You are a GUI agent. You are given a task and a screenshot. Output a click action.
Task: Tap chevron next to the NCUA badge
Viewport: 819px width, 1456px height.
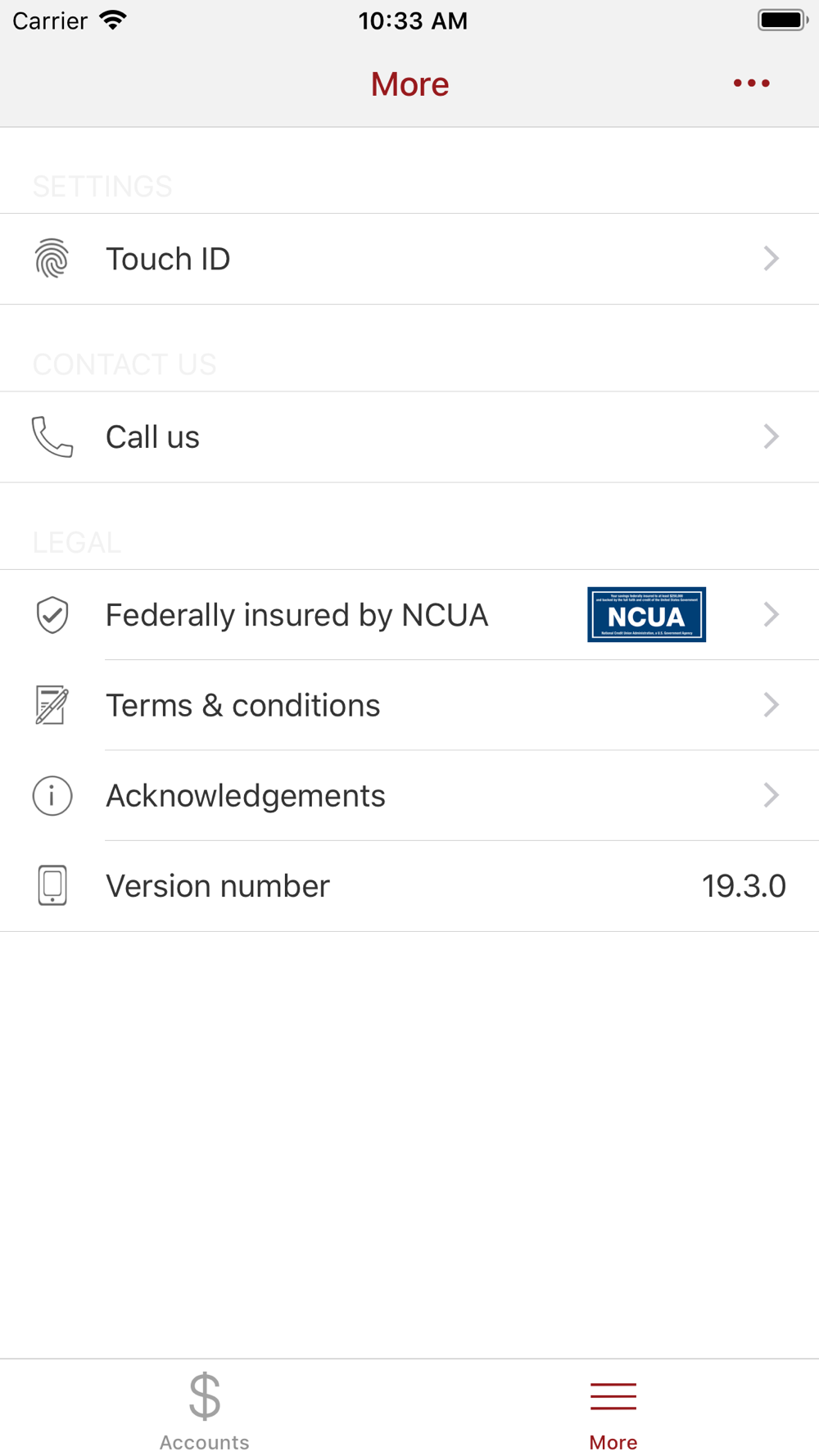tap(771, 615)
